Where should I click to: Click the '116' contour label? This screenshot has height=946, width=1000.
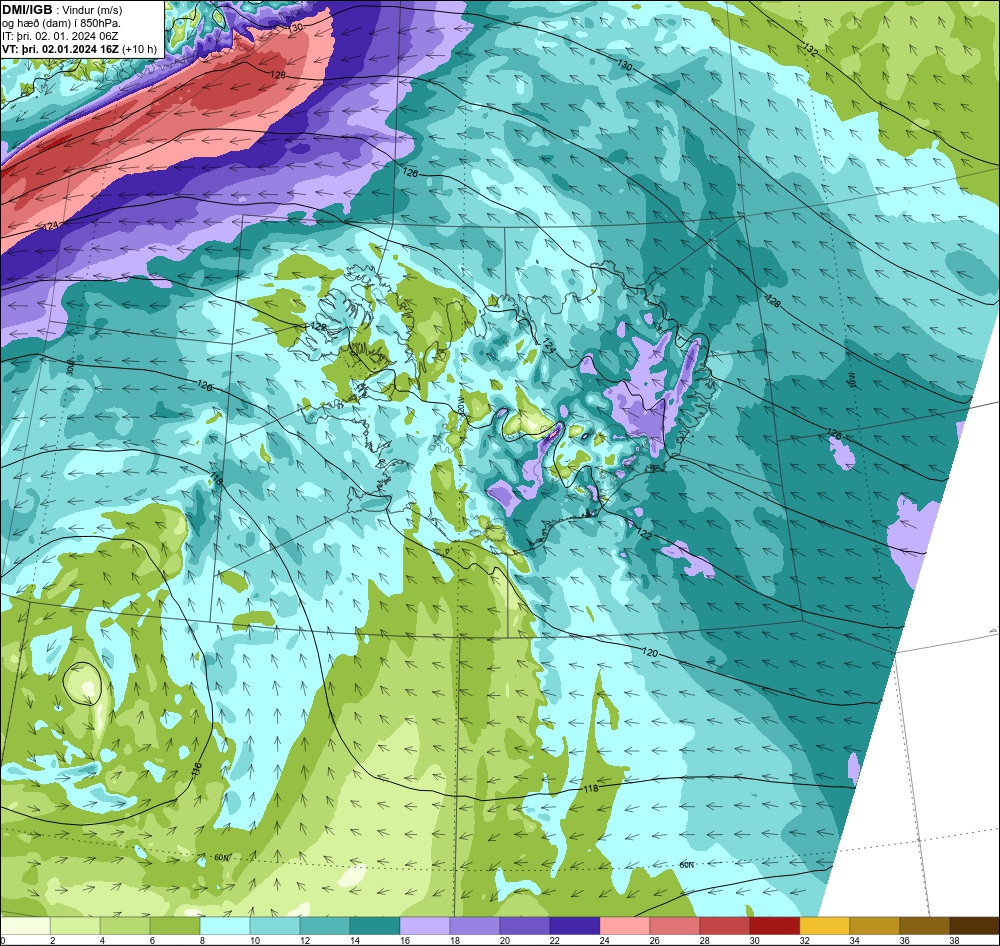(x=196, y=770)
